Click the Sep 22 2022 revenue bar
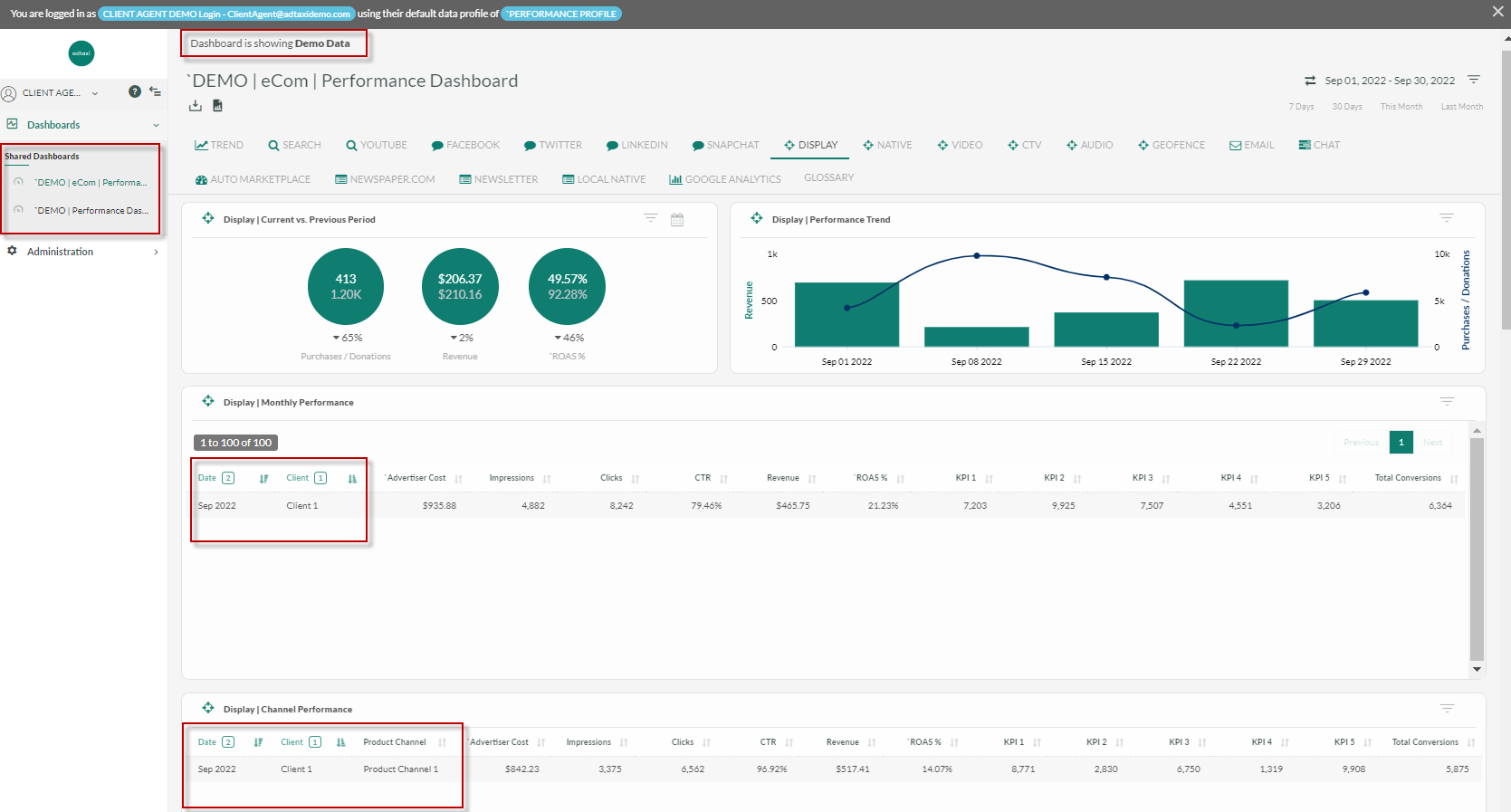 click(1236, 313)
